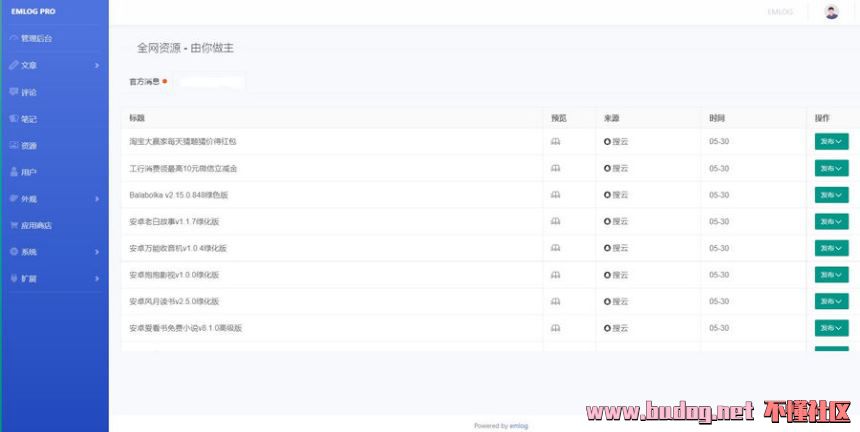Select title Balabolka v2.15.0.848绿色版
The image size is (860, 432).
coord(178,195)
